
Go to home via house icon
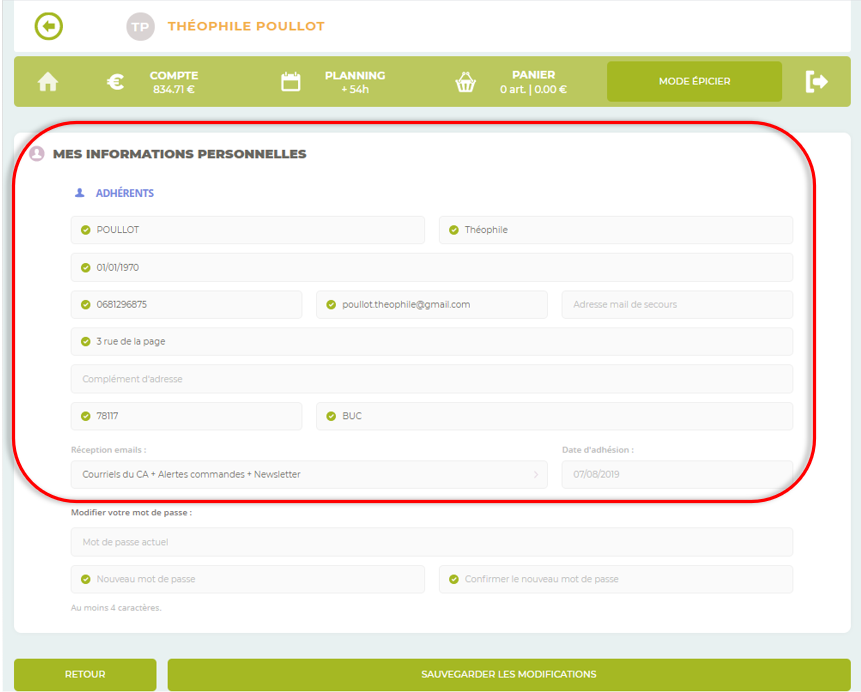(x=47, y=82)
